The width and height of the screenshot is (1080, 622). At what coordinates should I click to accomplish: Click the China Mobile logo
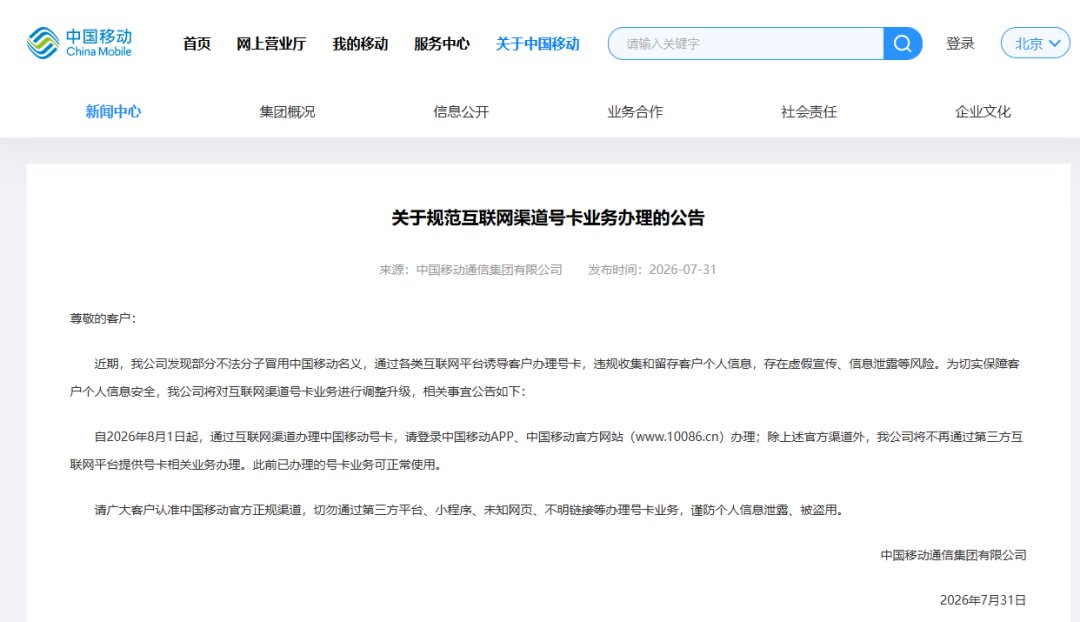(79, 43)
